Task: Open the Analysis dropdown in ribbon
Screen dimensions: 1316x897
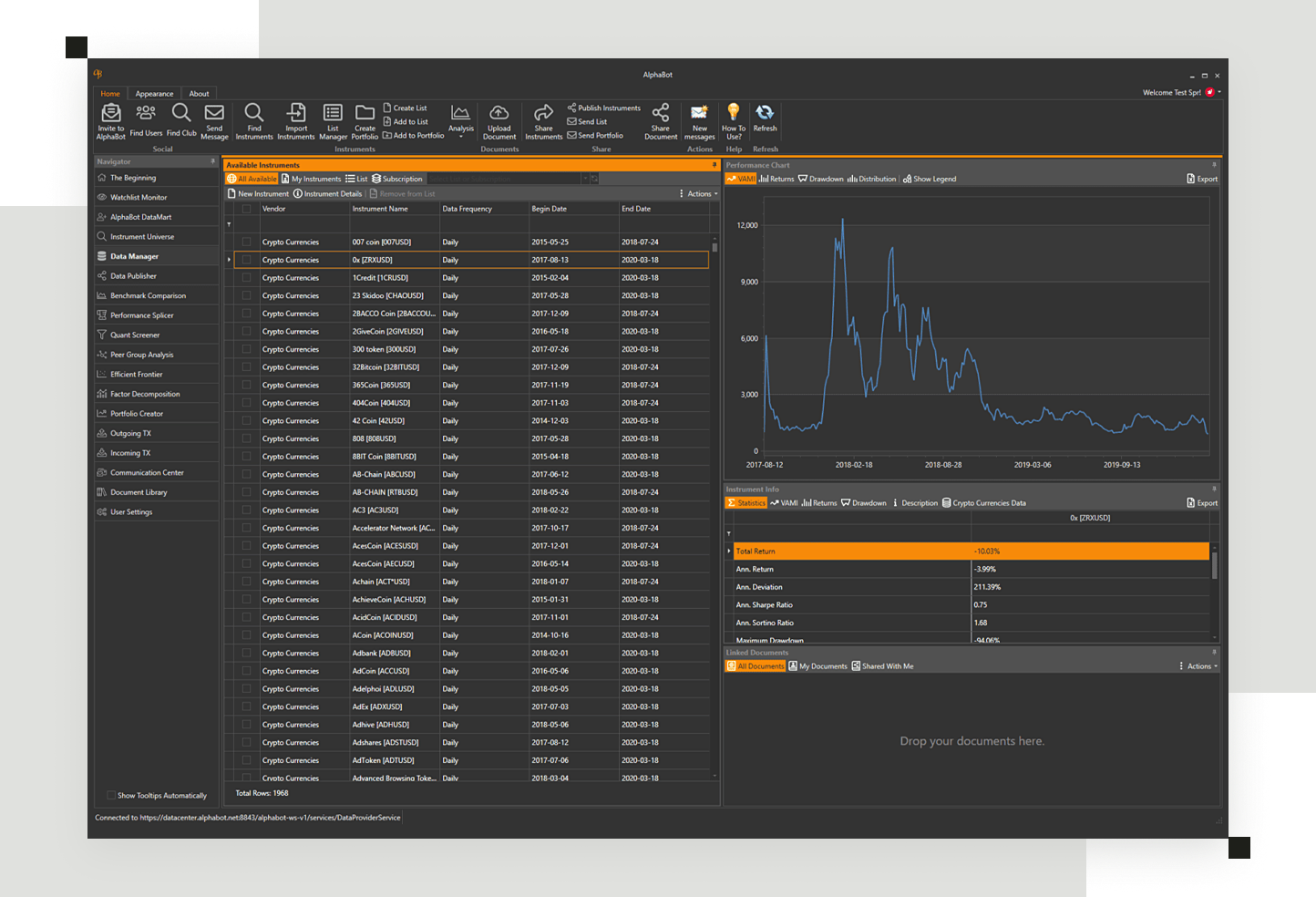Action: tap(461, 119)
